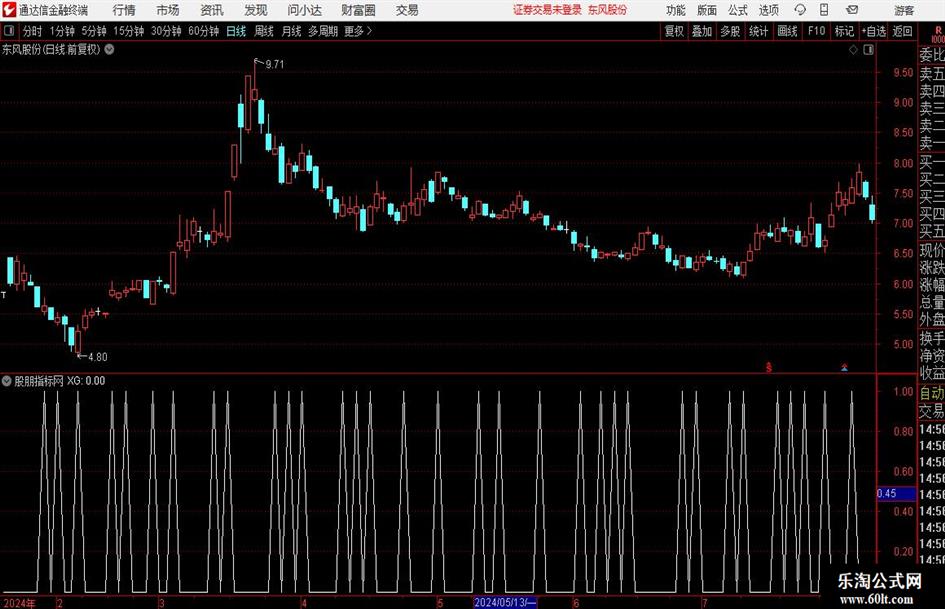Open the 资讯 menu
The height and width of the screenshot is (609, 945).
coord(212,10)
